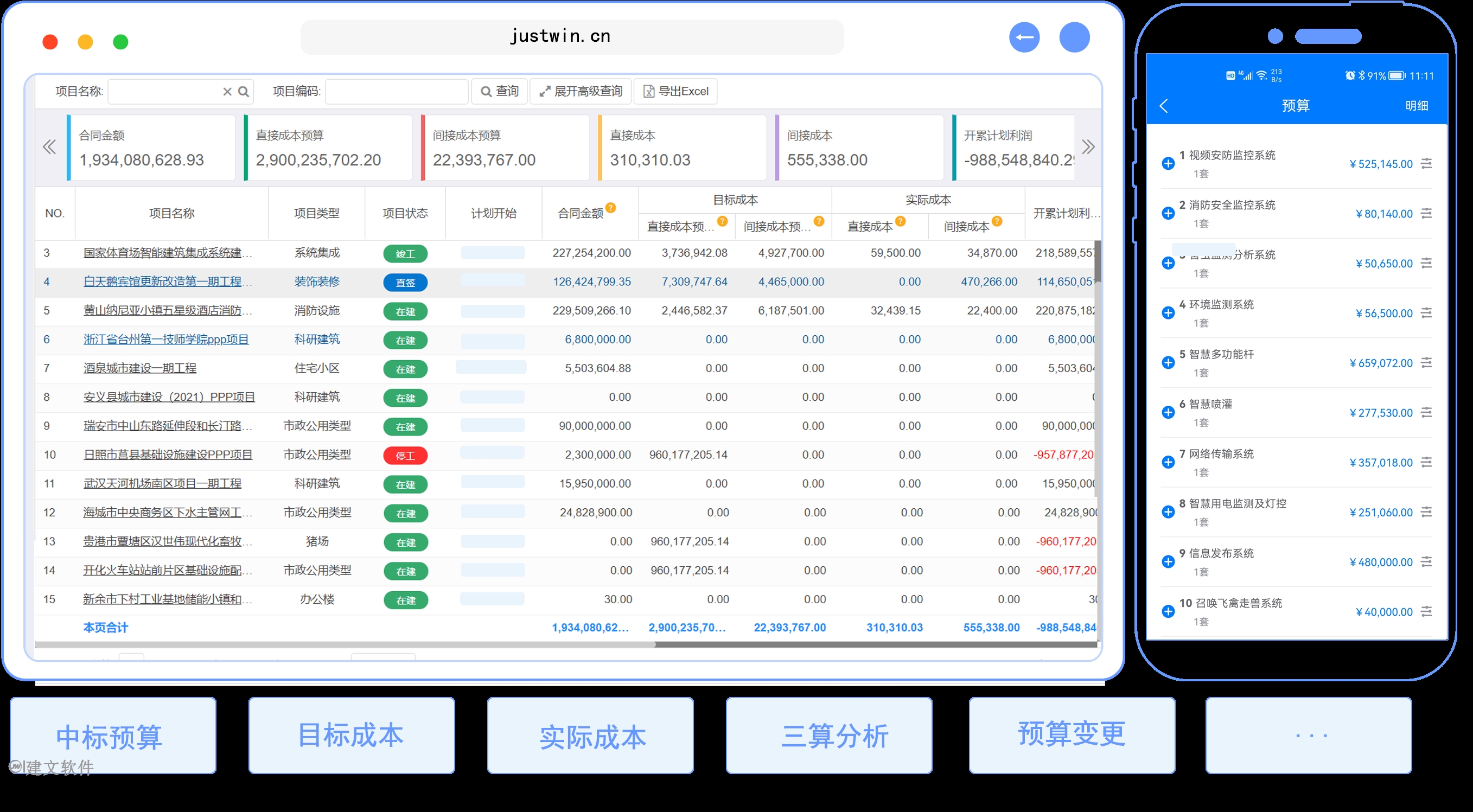Select the 预算 tab on mobile
Image resolution: width=1473 pixels, height=812 pixels.
click(x=1295, y=106)
